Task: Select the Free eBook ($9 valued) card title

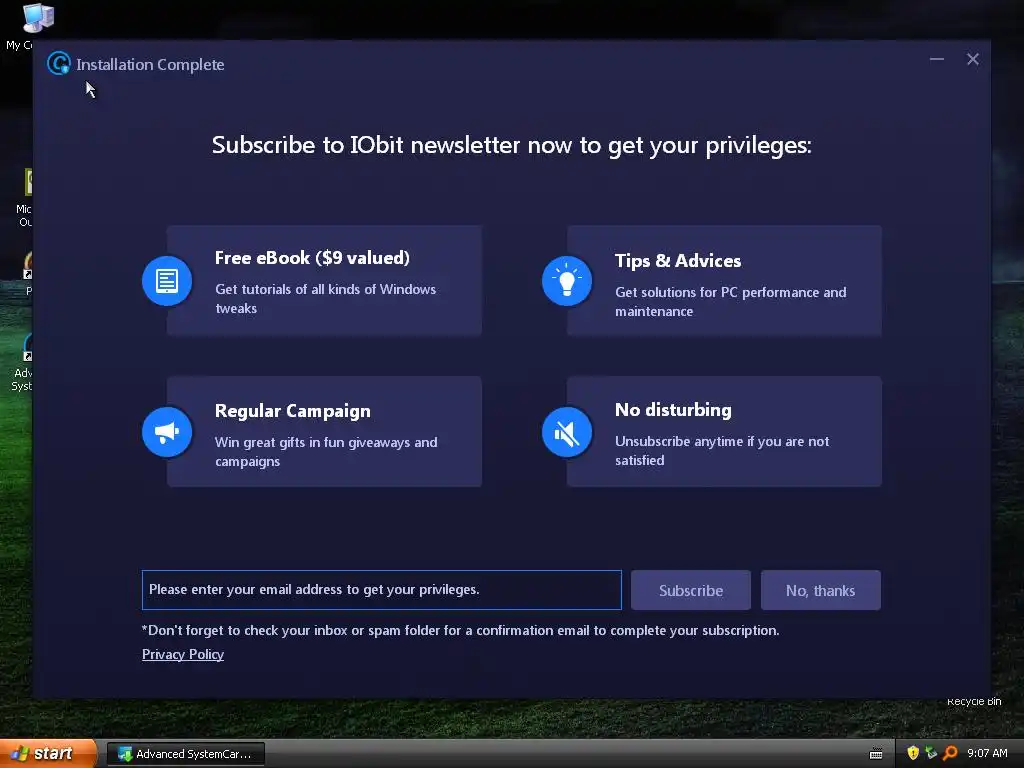Action: 312,258
